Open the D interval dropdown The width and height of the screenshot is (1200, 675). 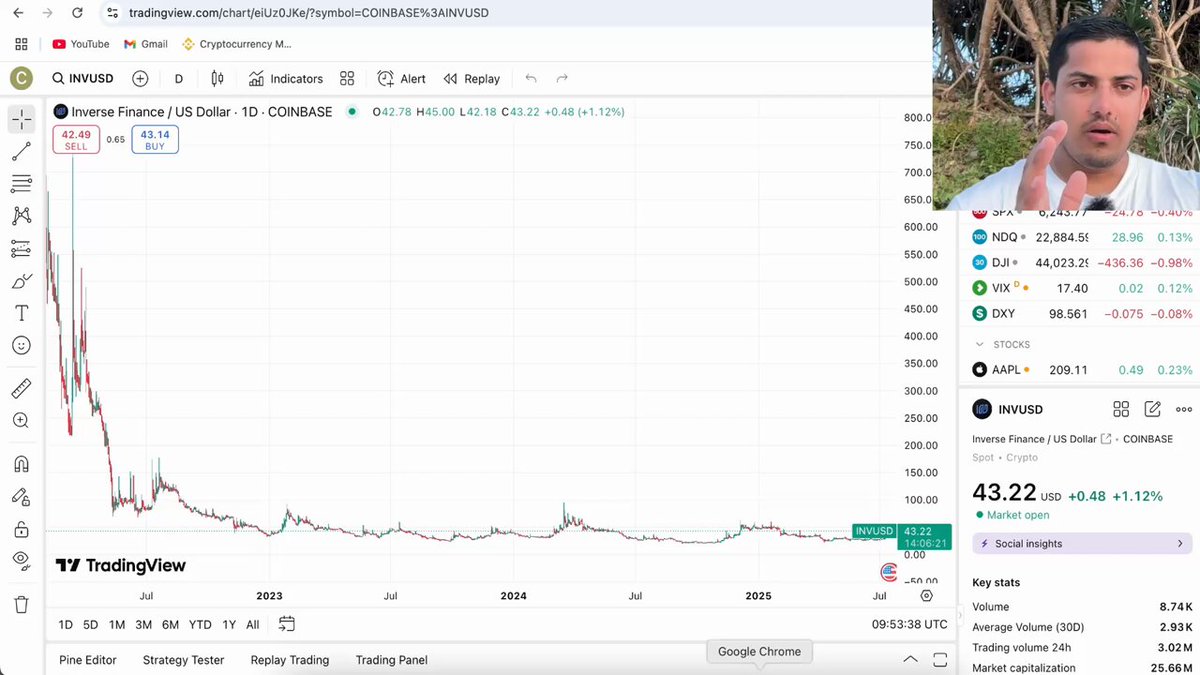tap(179, 79)
